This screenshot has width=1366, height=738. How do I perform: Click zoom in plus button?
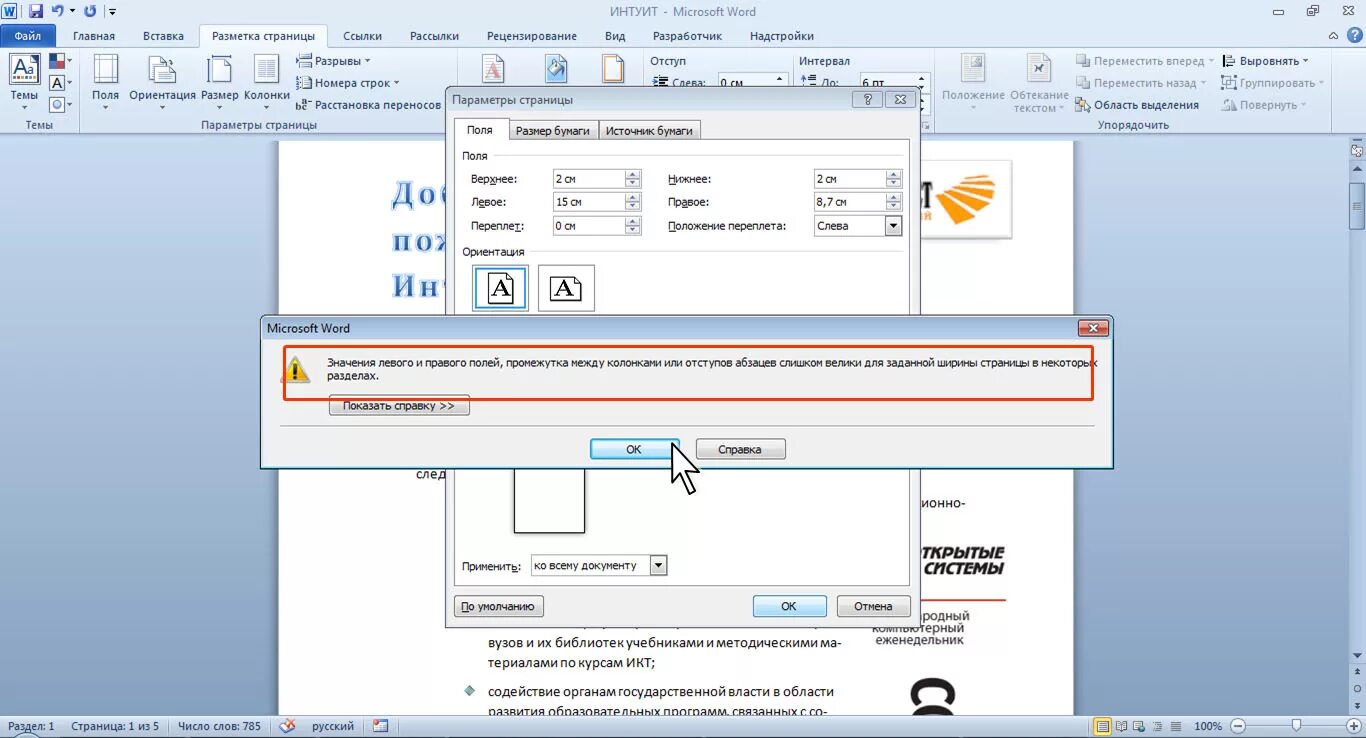(x=1353, y=726)
